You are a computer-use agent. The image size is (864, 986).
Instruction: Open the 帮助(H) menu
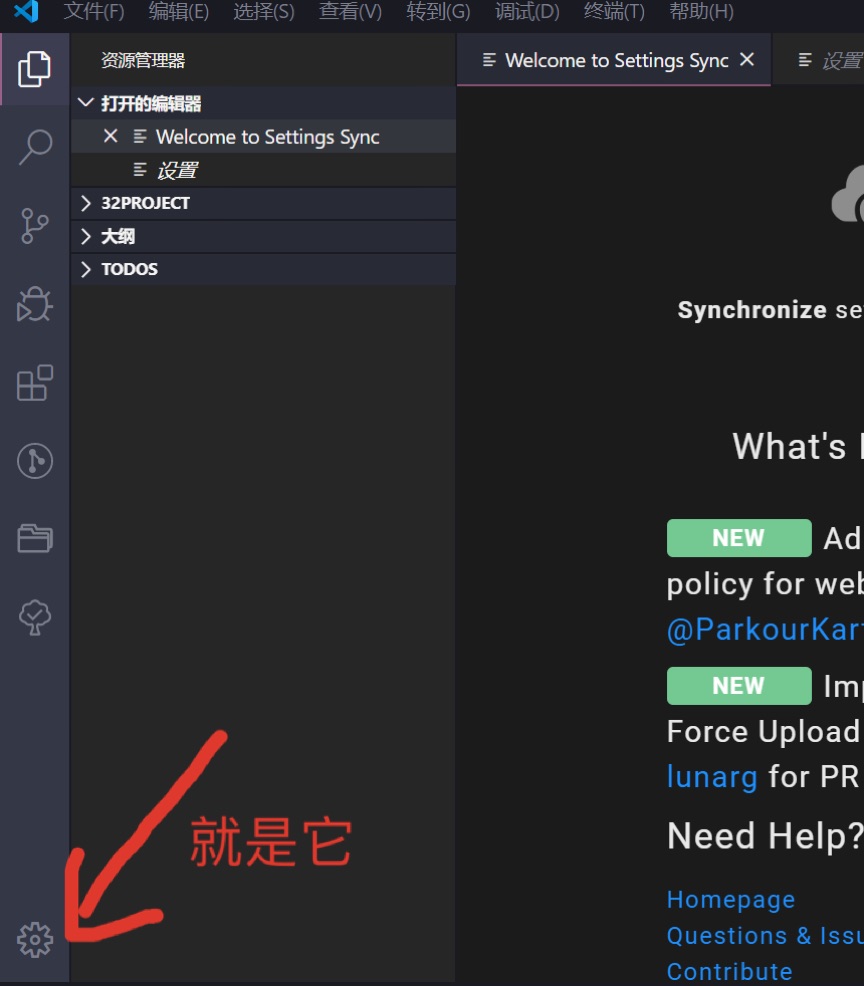(702, 12)
